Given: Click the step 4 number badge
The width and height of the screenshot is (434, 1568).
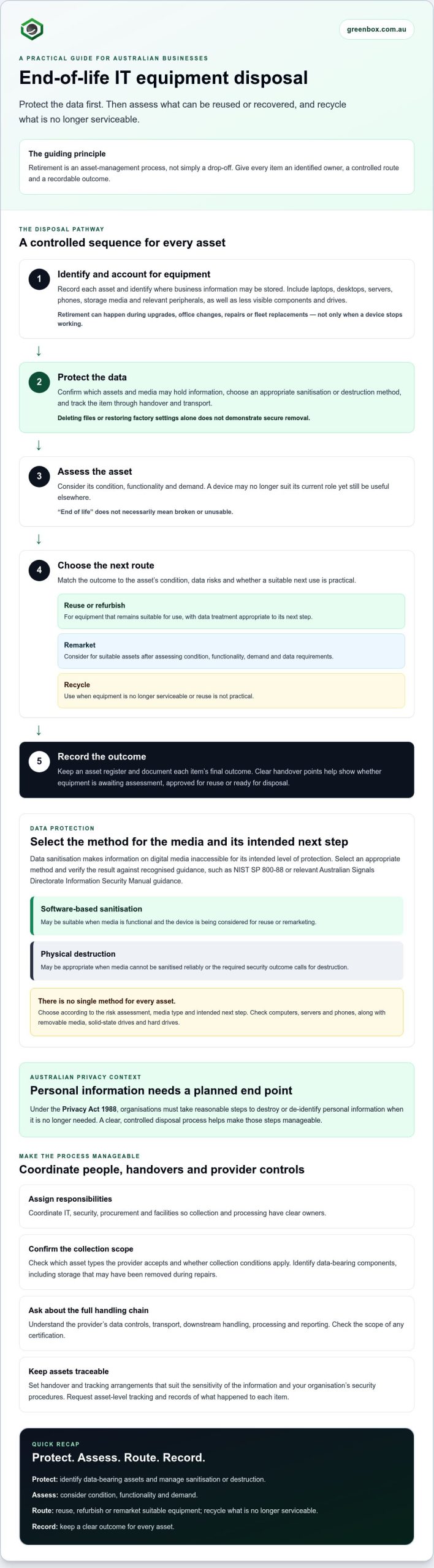Looking at the screenshot, I should (39, 570).
